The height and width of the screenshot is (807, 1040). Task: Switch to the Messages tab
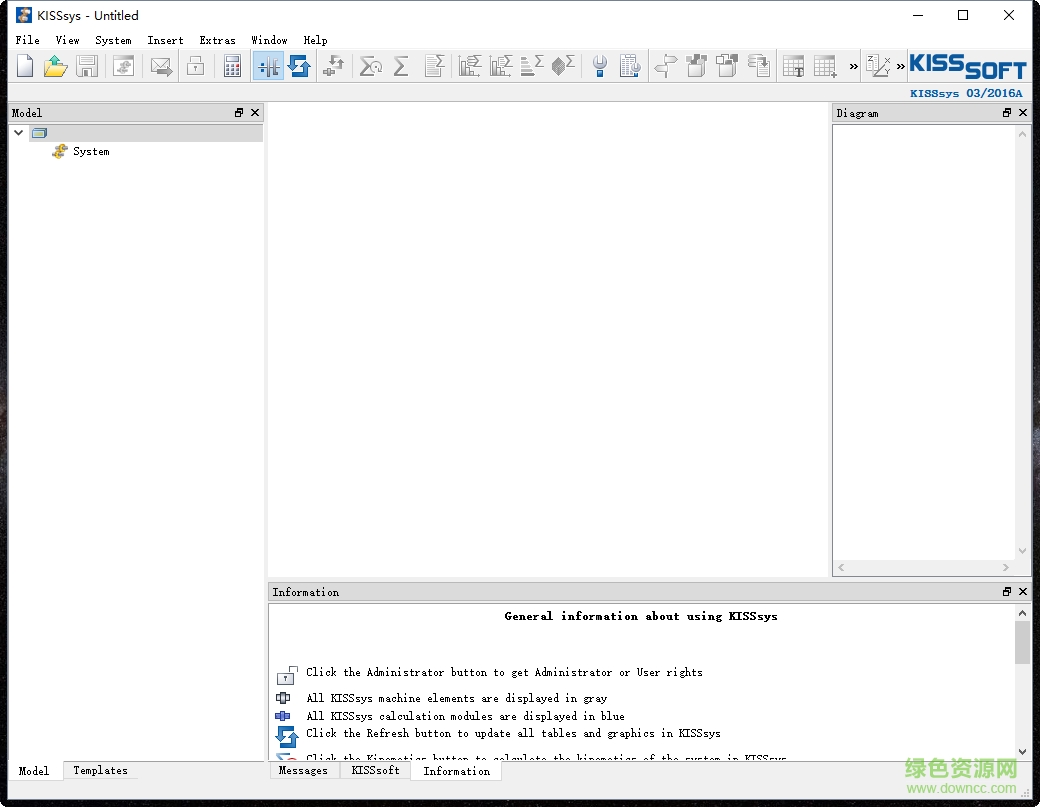(303, 771)
